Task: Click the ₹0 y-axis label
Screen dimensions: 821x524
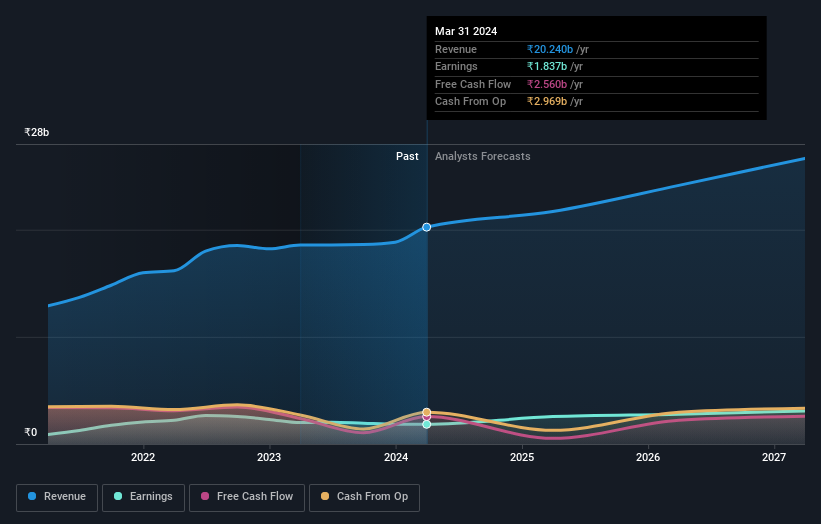Action: [31, 432]
